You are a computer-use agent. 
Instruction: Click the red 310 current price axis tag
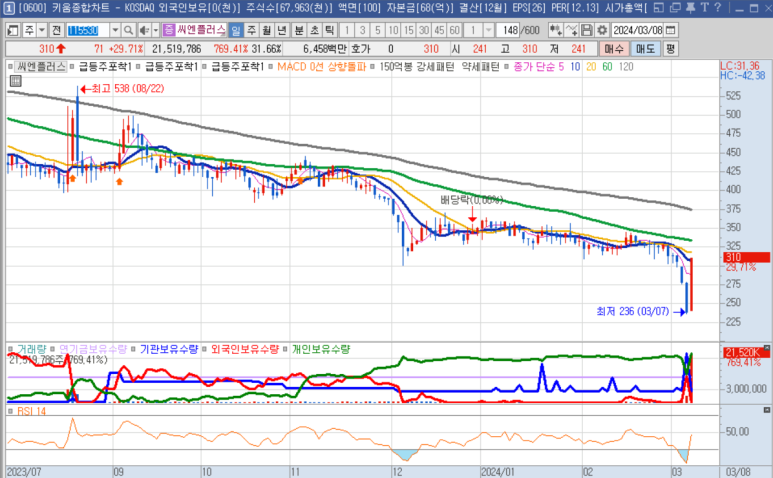pyautogui.click(x=746, y=257)
